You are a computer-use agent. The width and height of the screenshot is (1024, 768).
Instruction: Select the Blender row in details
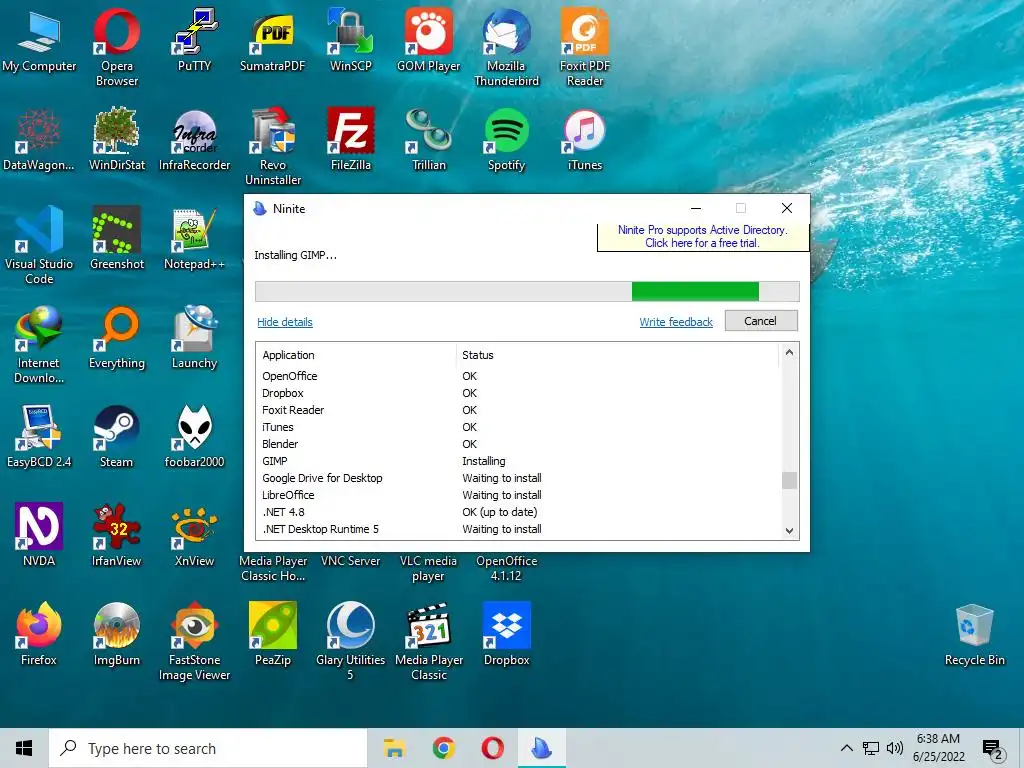(x=518, y=444)
